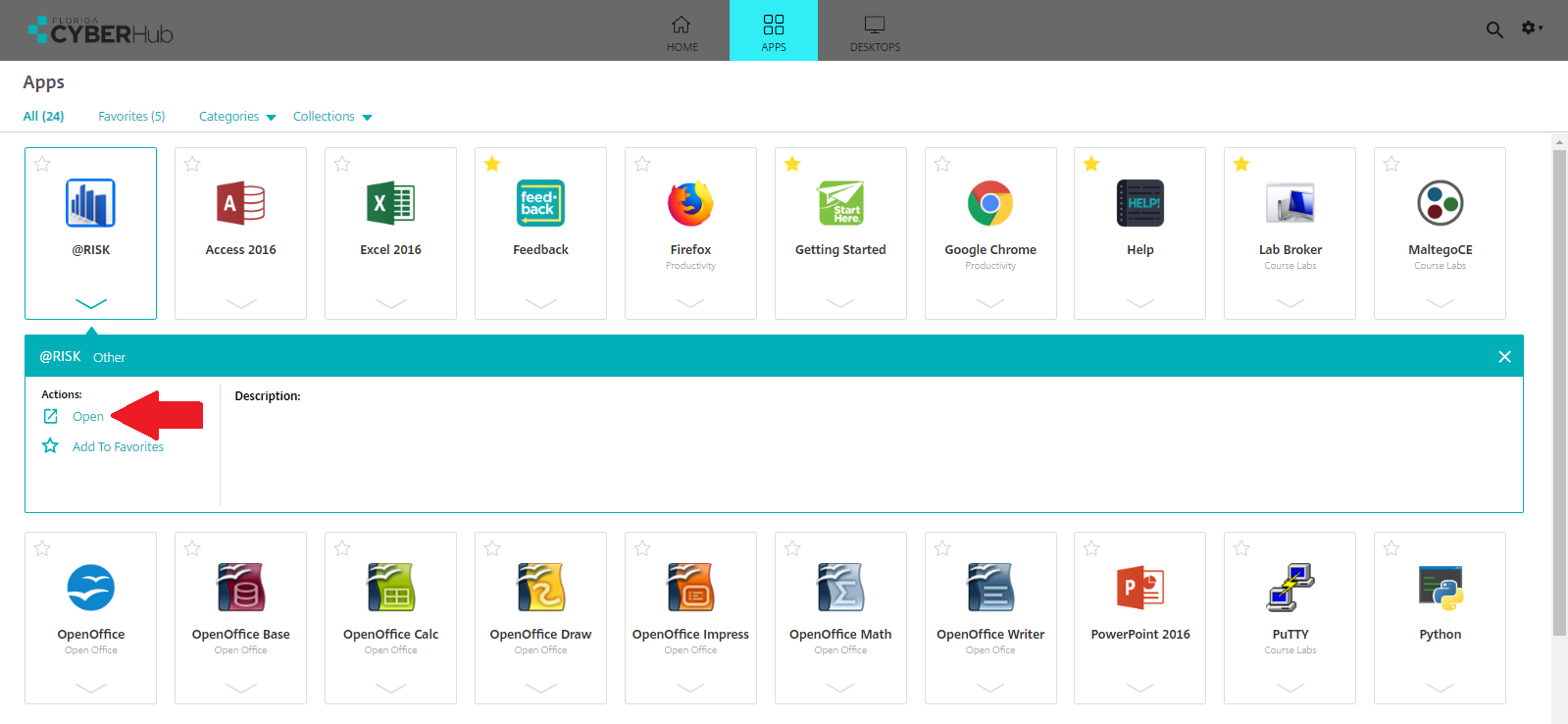Open the search magnifier icon

[1494, 30]
